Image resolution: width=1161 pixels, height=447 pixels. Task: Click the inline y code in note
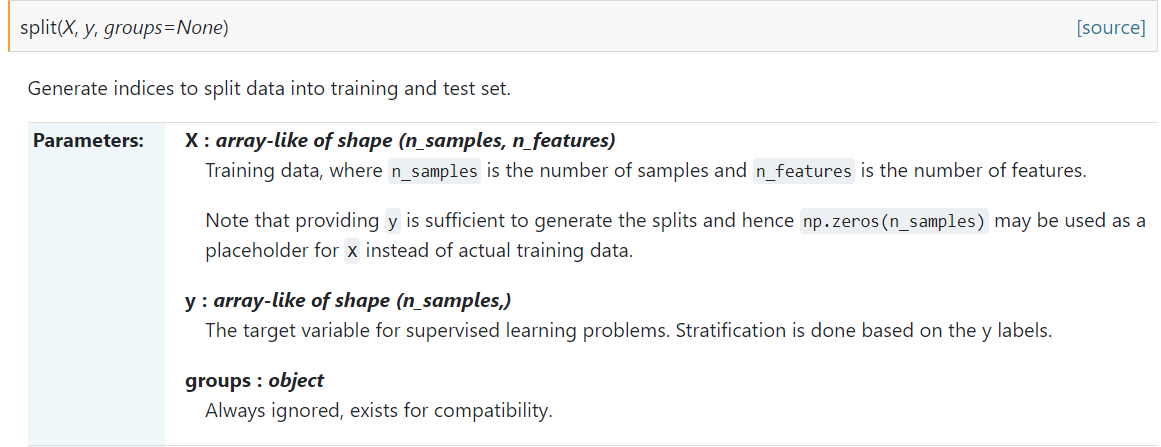point(392,221)
